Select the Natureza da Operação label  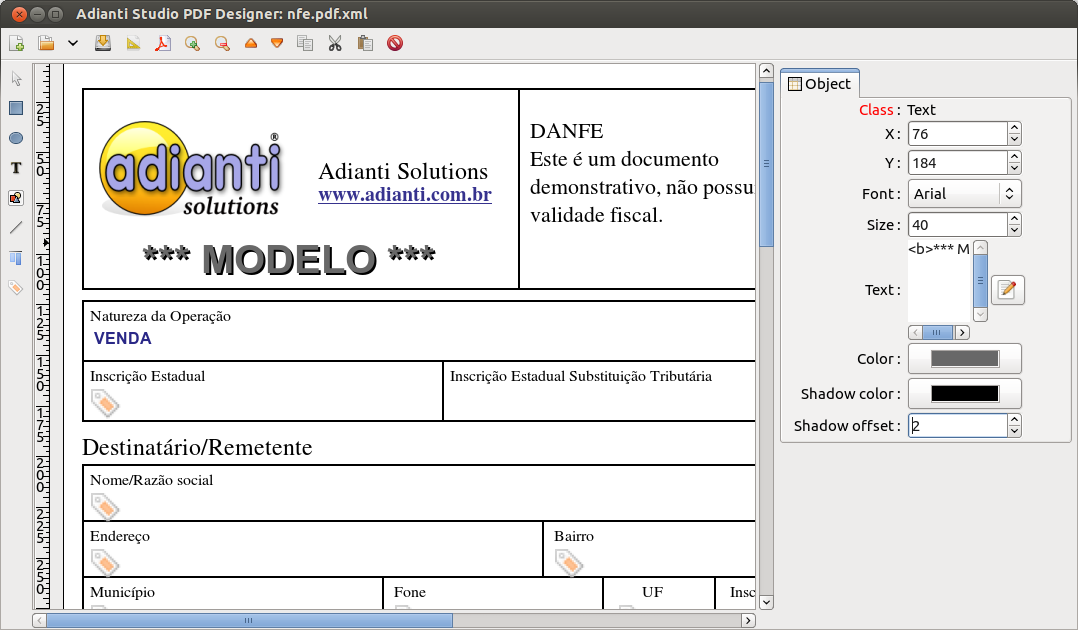(x=160, y=316)
